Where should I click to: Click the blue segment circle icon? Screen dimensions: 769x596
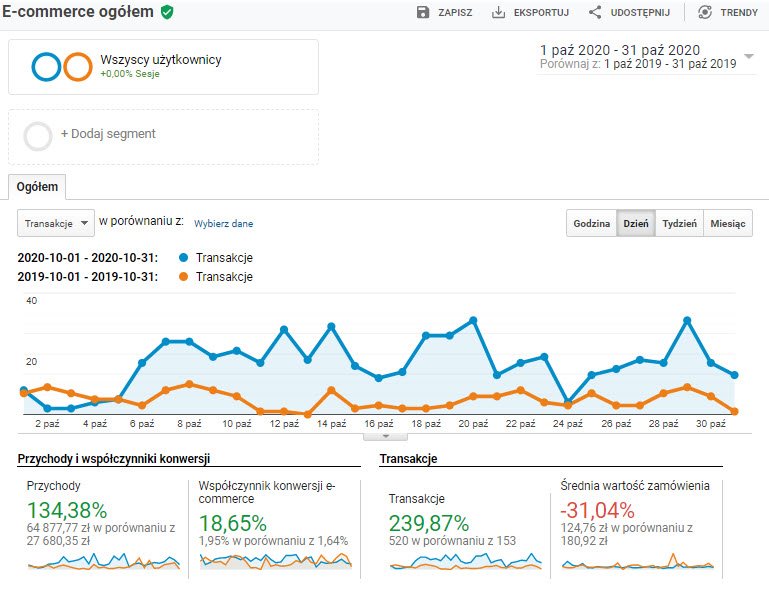tap(46, 66)
